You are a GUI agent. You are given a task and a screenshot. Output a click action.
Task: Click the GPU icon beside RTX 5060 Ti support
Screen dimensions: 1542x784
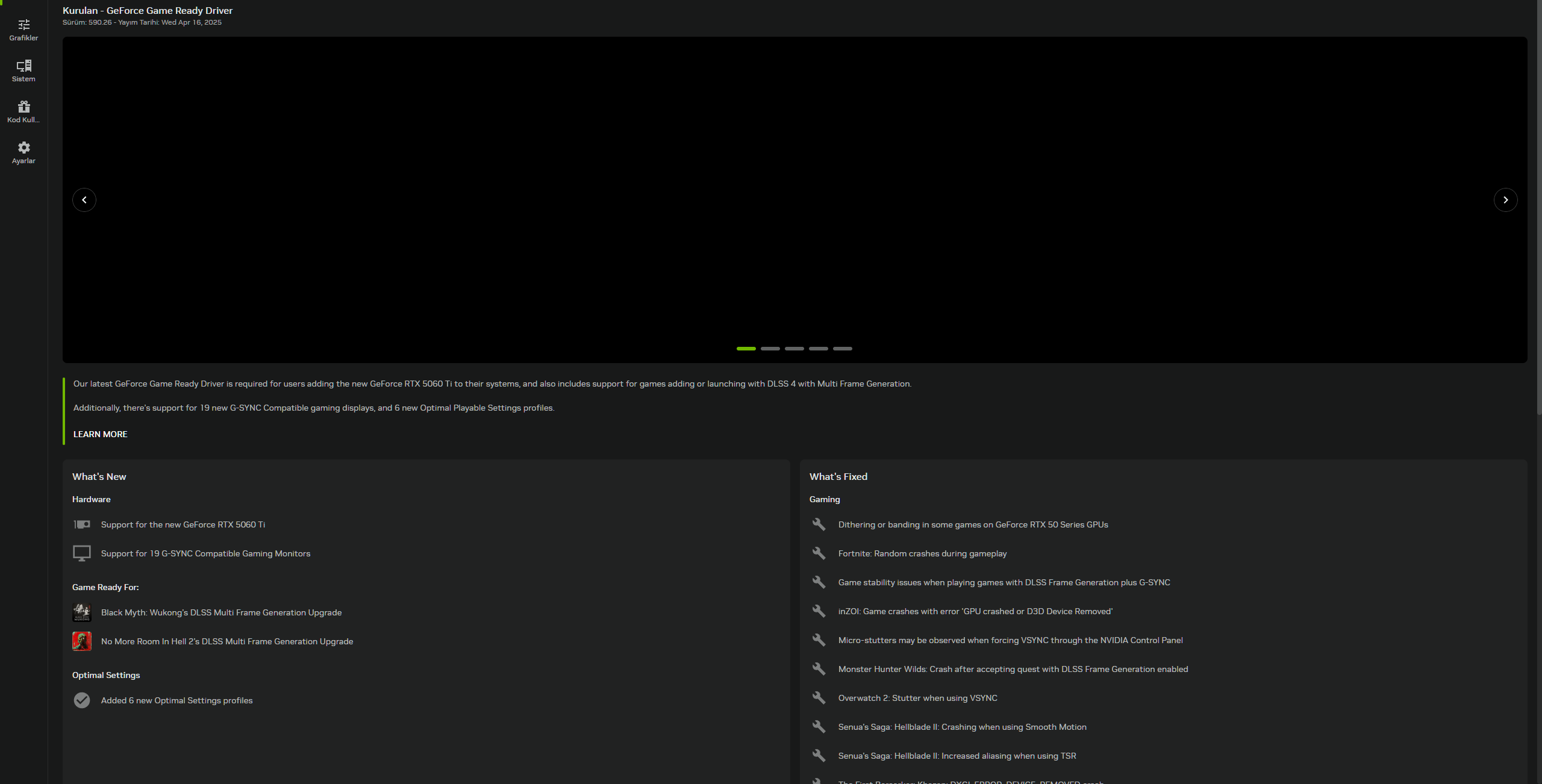tap(82, 524)
